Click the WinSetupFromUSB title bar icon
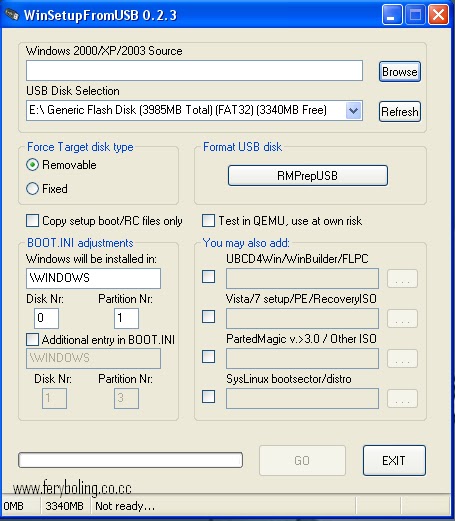Screen dimensions: 455x521 pyautogui.click(x=12, y=15)
